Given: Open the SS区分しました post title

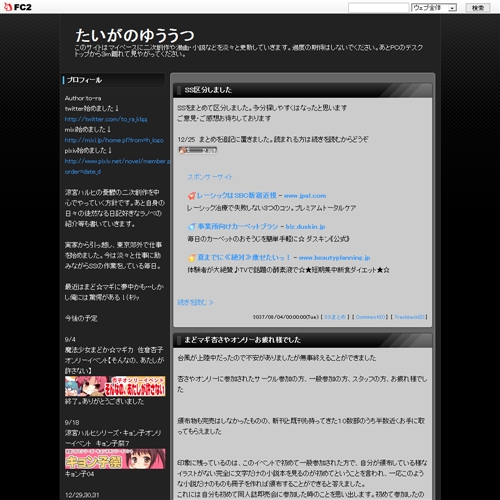Looking at the screenshot, I should 208,90.
